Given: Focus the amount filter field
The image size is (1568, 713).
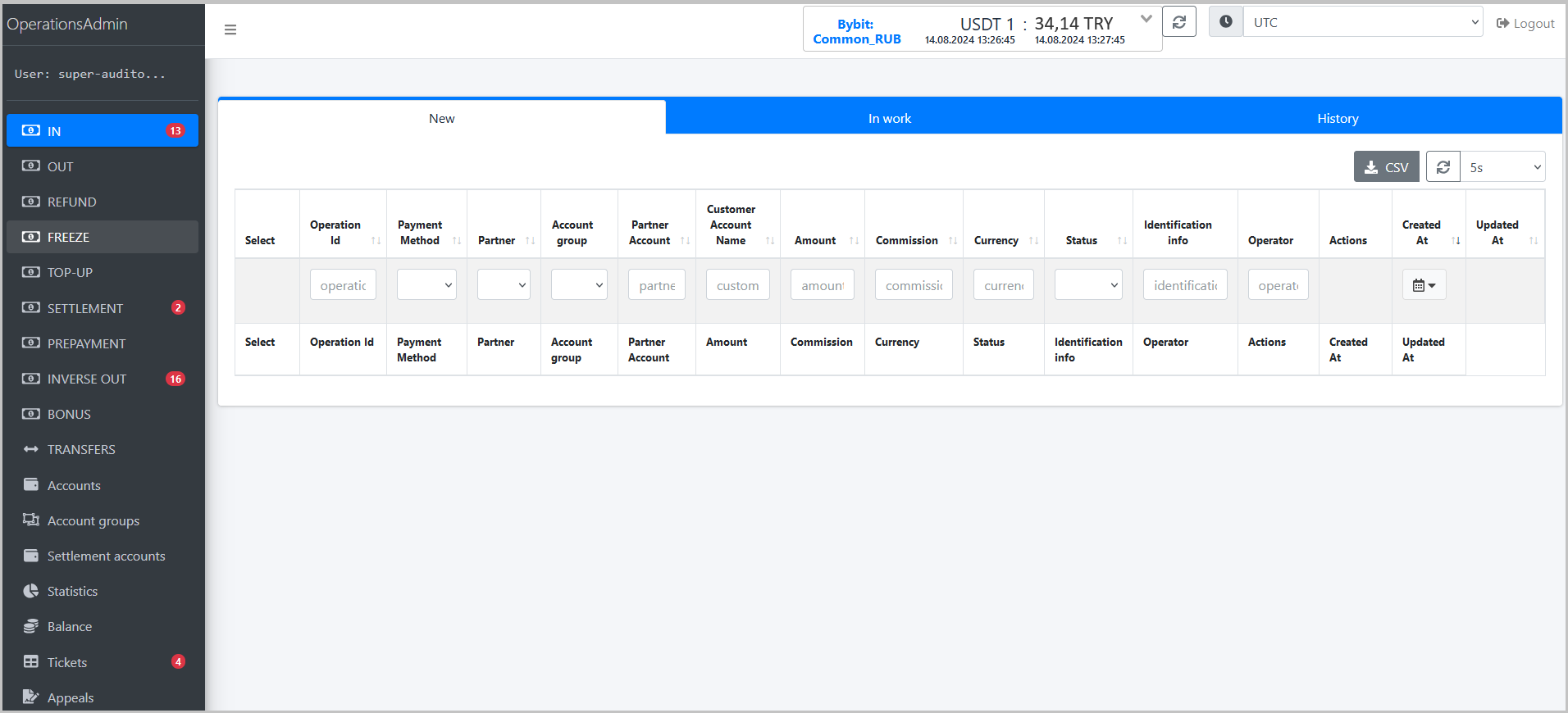Looking at the screenshot, I should (x=823, y=285).
